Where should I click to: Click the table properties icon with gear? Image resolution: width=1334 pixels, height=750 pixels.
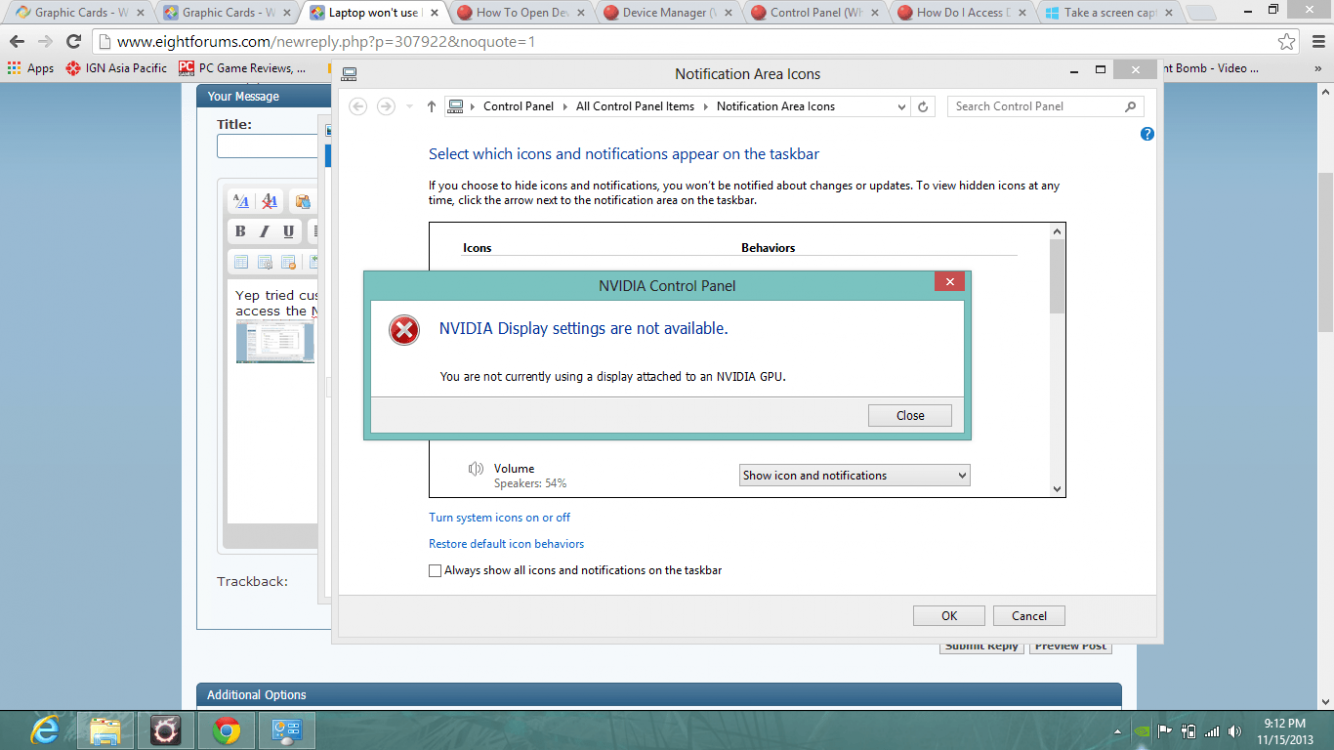(265, 262)
